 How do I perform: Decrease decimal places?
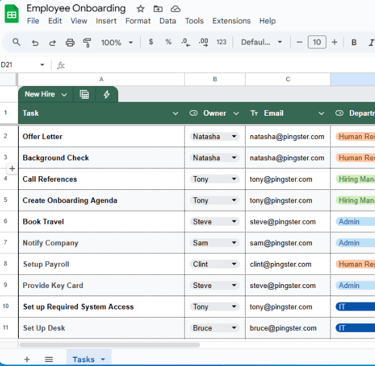tap(186, 42)
